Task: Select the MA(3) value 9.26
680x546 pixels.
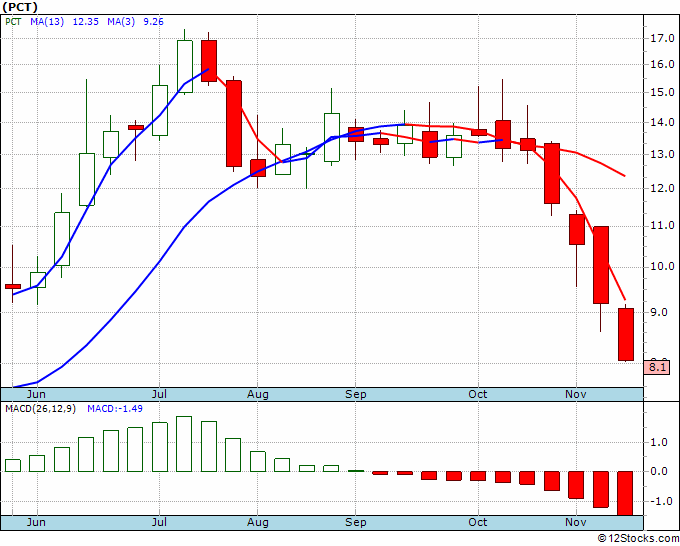Action: (x=153, y=21)
